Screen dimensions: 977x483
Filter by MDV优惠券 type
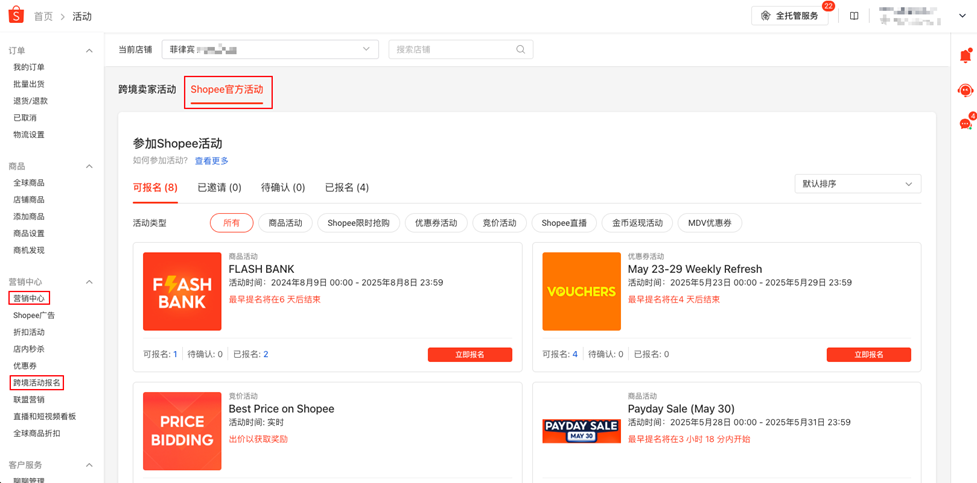coord(710,223)
